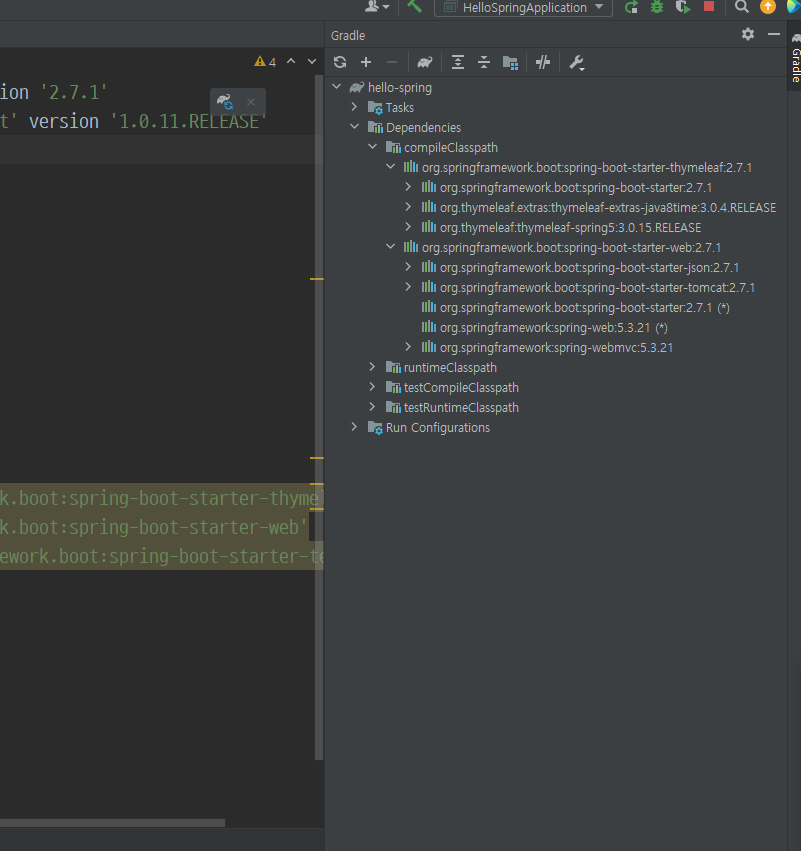
Task: Hide the Gradle tool window
Action: click(x=774, y=34)
